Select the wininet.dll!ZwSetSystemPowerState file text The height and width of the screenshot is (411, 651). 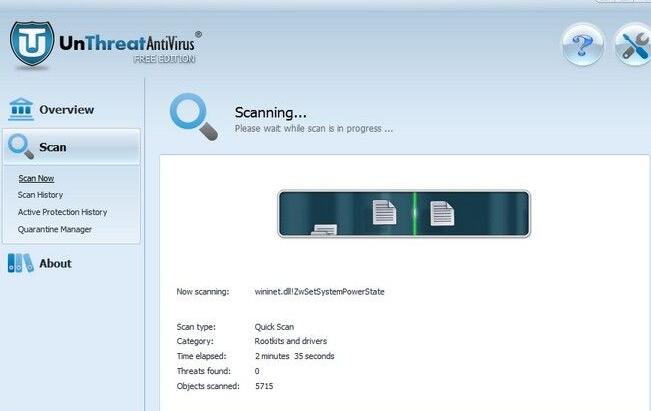319,292
